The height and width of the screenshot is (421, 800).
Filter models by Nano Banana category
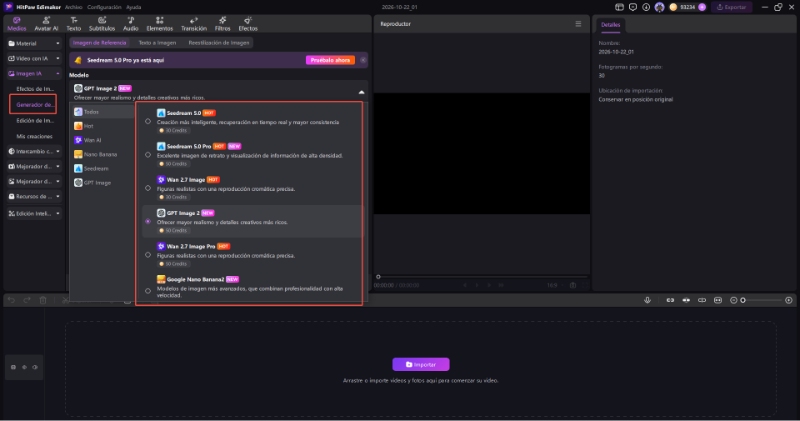pos(101,154)
